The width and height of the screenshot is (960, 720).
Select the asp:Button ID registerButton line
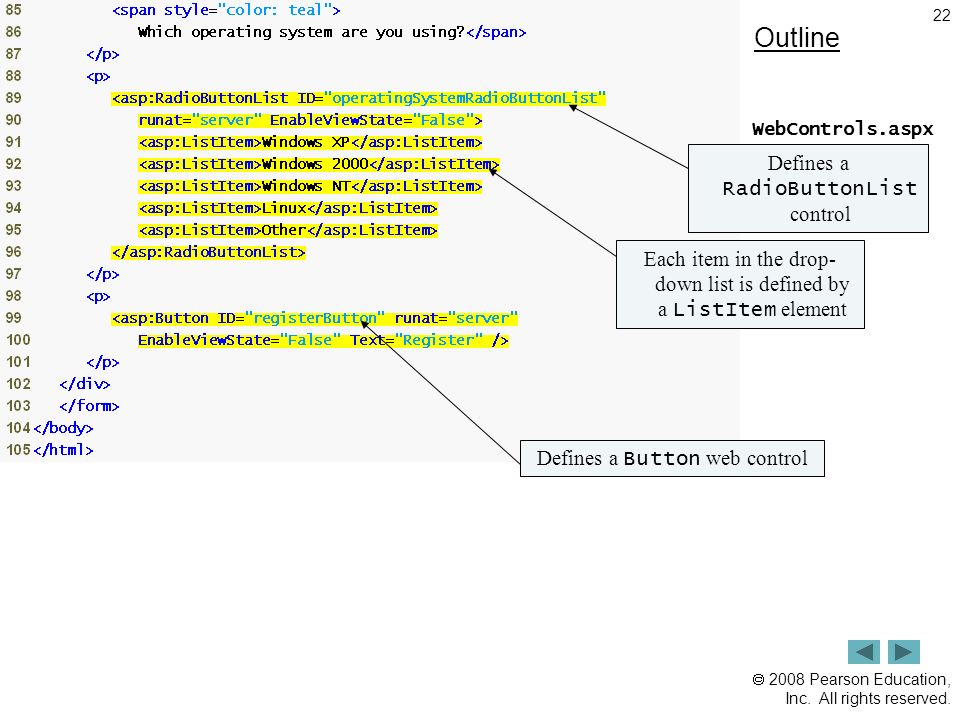coord(315,318)
